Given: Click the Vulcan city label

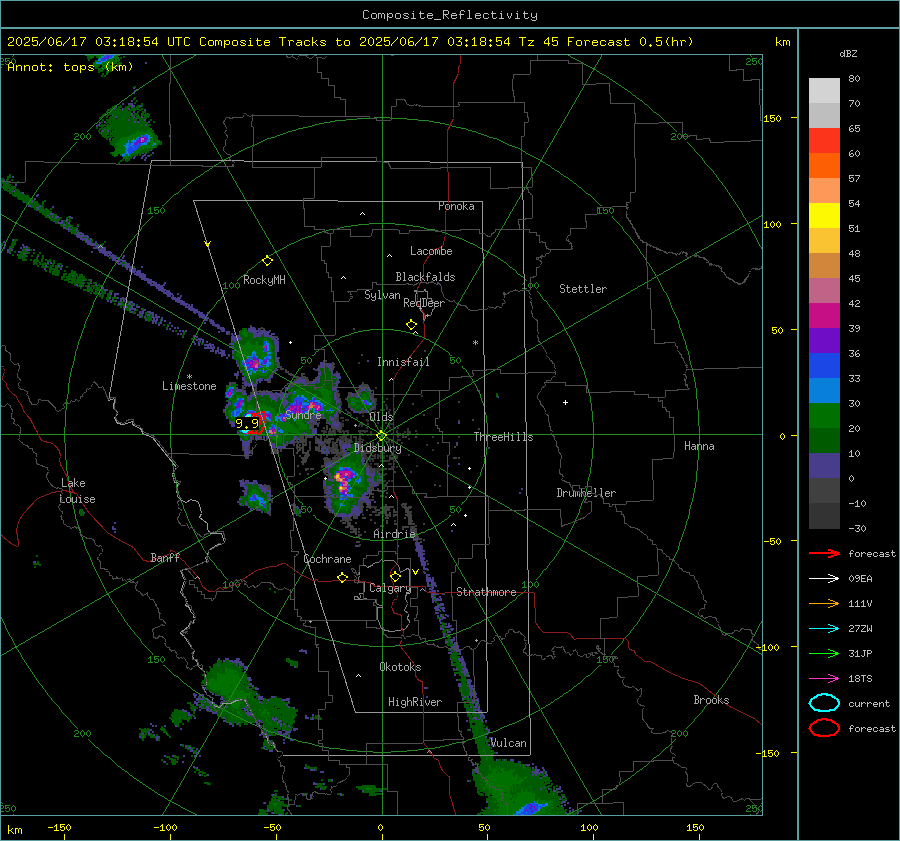Looking at the screenshot, I should pos(509,743).
